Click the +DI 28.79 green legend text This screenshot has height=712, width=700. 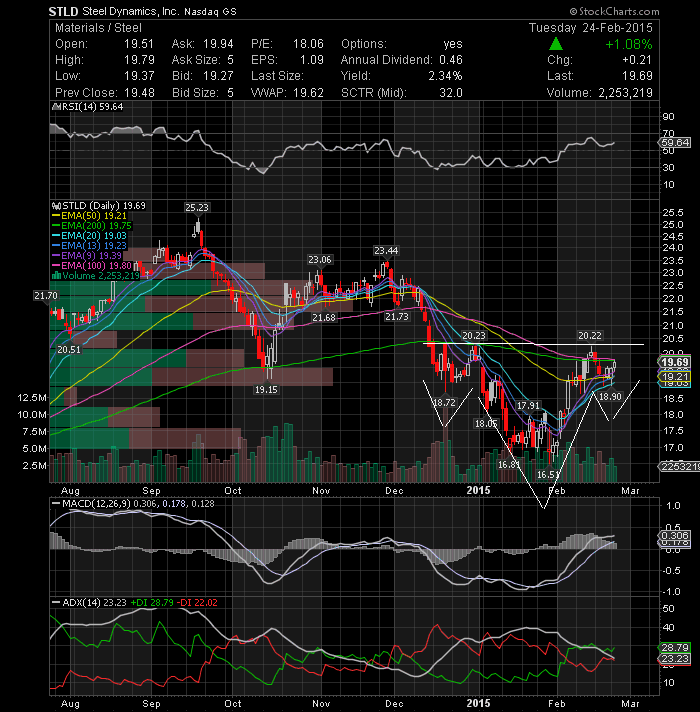click(152, 603)
